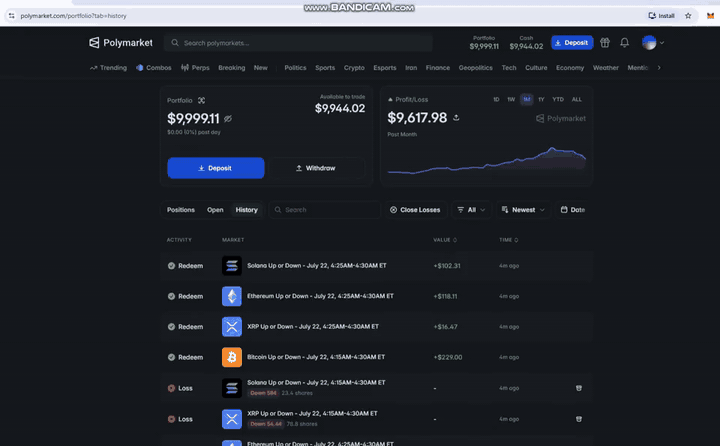Open the Breaking category

pos(231,68)
